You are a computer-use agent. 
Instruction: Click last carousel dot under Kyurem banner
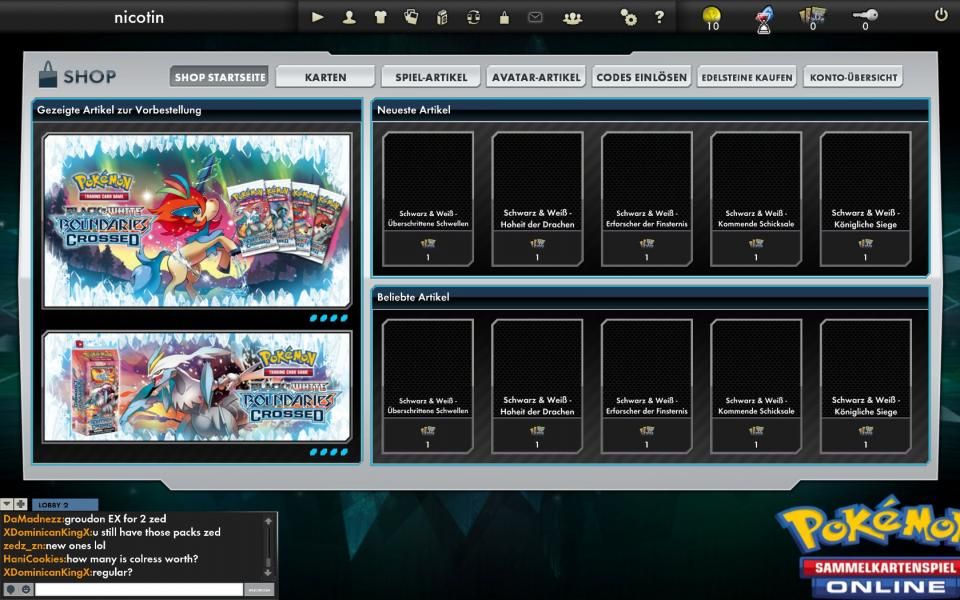point(343,452)
